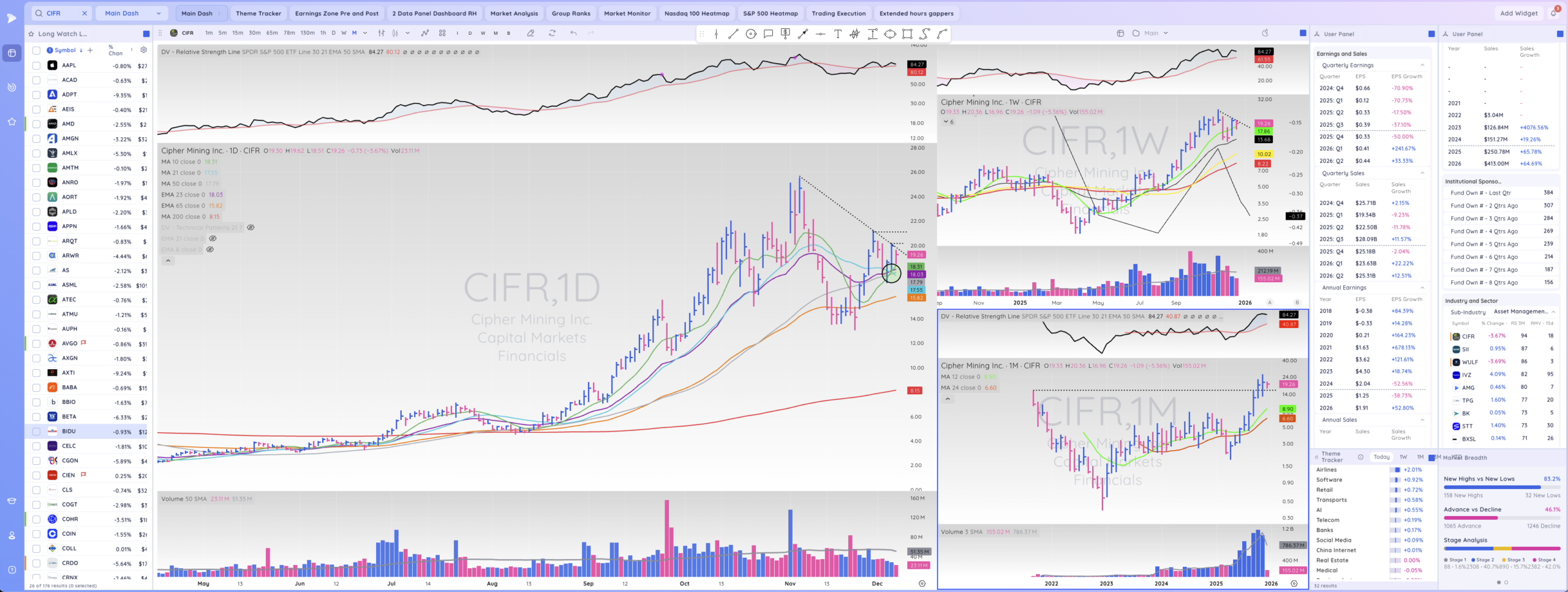Select the trend line drawing tool
The width and height of the screenshot is (1568, 592).
pyautogui.click(x=733, y=34)
